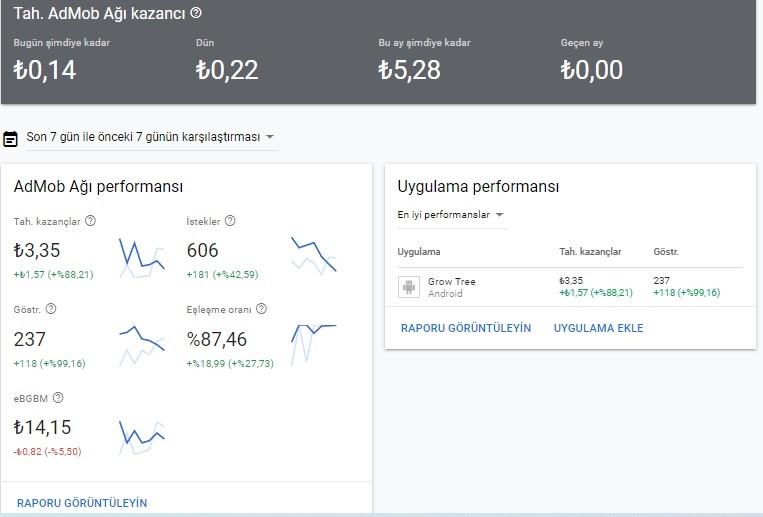This screenshot has width=763, height=517.
Task: Click Geçen ay value ₺0,00
Action: (592, 70)
